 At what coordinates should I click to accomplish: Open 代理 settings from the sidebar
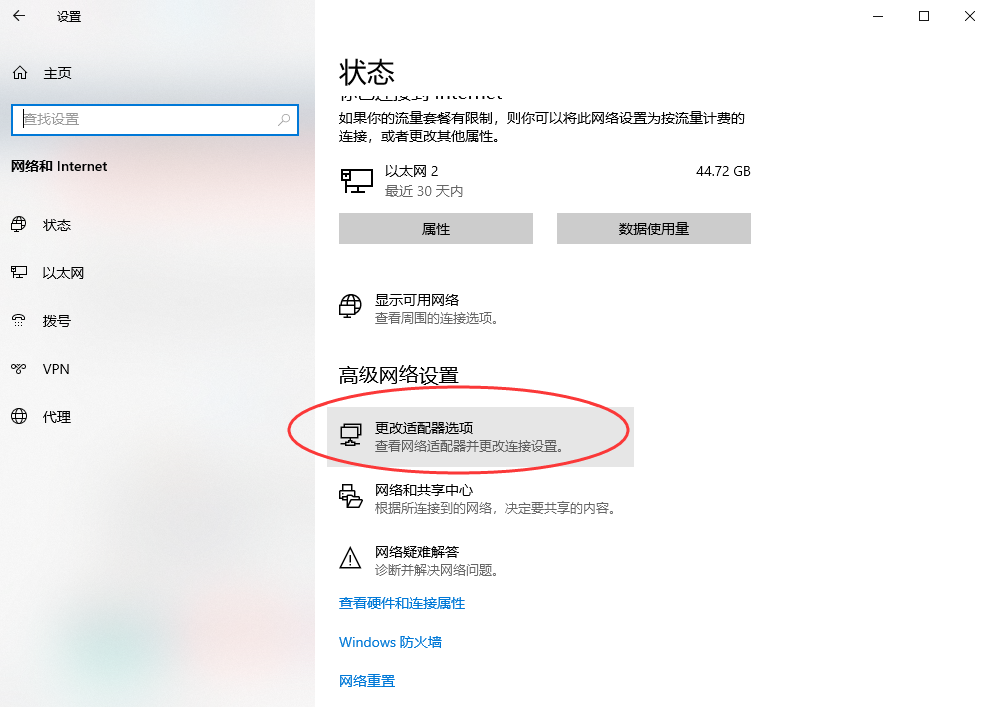point(57,416)
